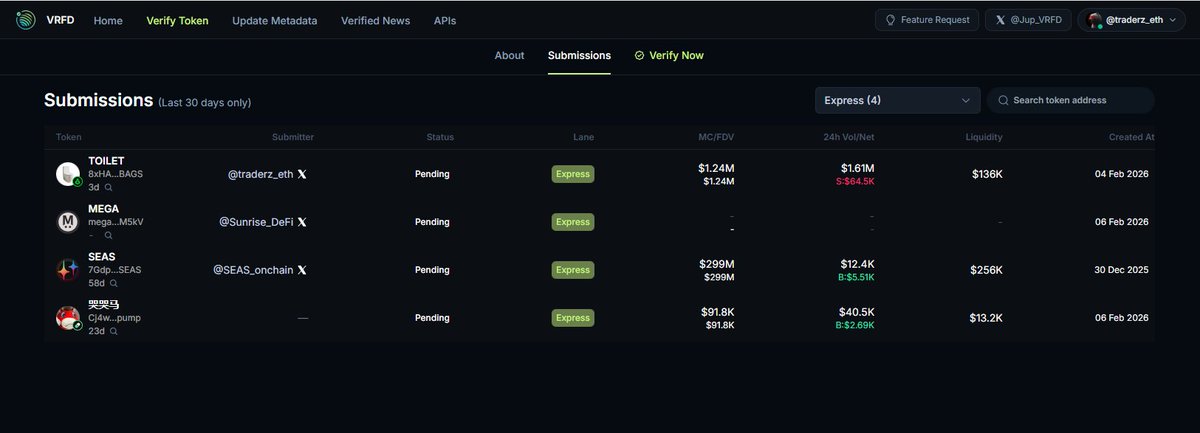Click the B:$5.51K net value

854,278
